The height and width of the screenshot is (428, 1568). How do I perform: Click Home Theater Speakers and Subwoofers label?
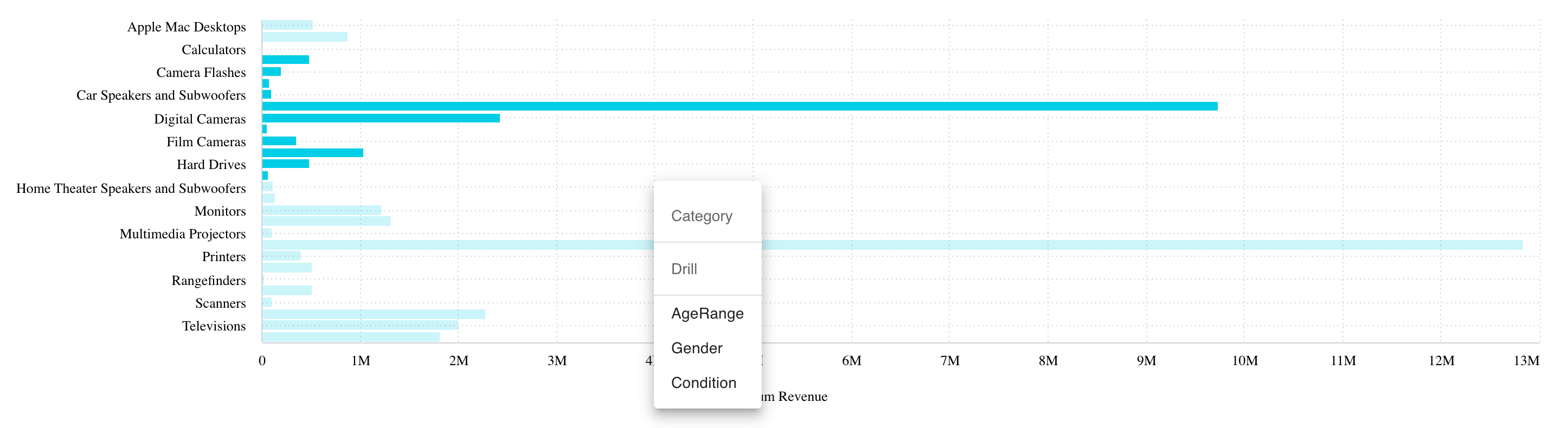tap(131, 189)
